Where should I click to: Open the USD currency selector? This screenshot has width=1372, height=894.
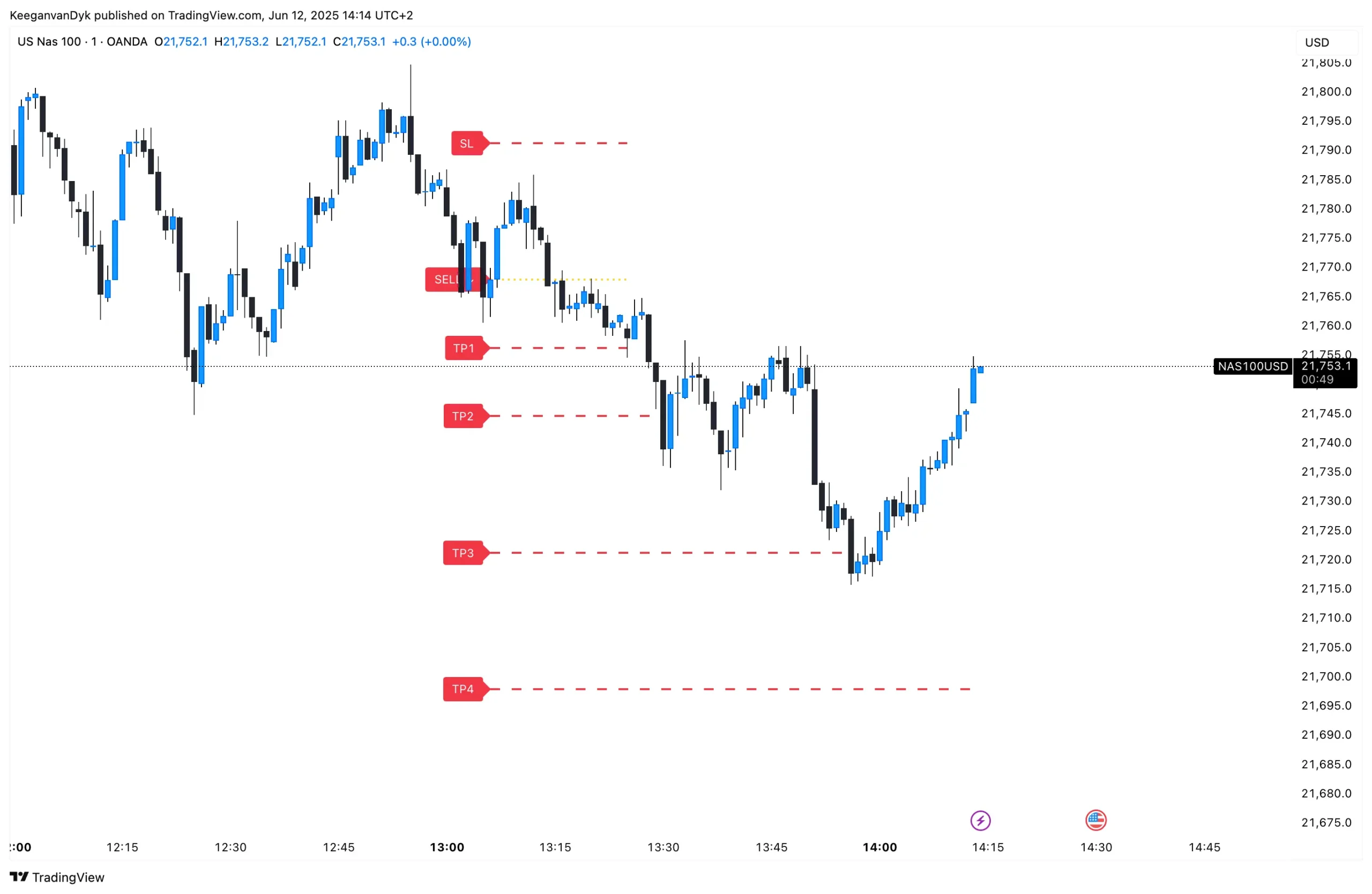pyautogui.click(x=1317, y=43)
